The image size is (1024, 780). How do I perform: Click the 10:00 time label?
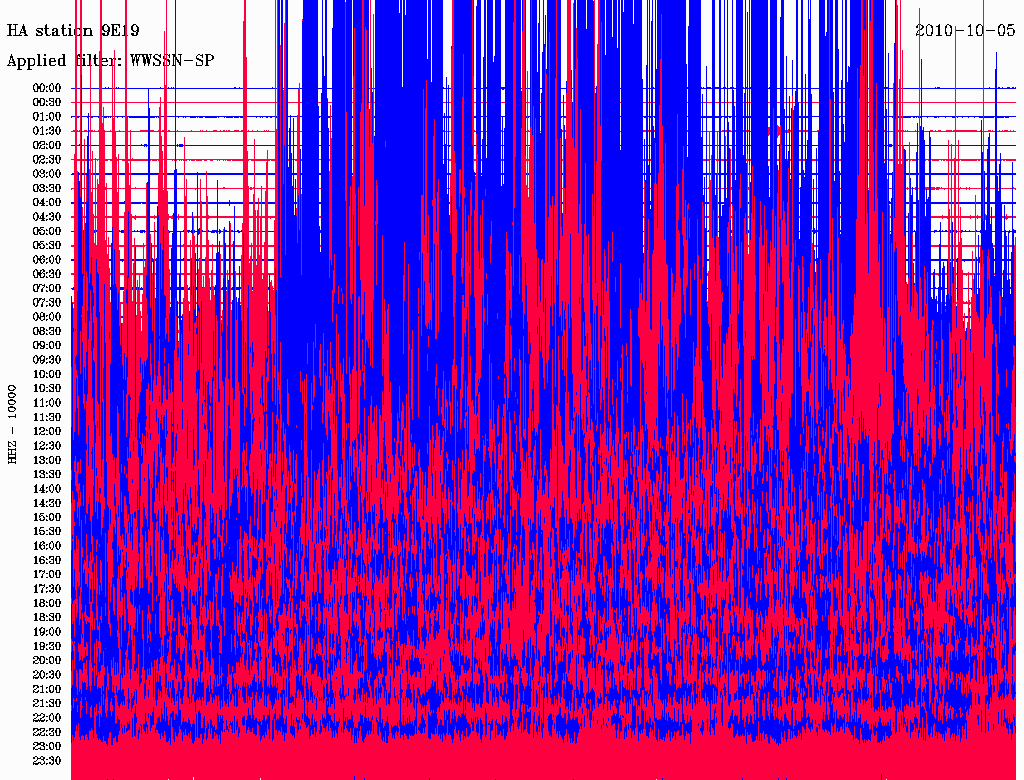click(47, 374)
